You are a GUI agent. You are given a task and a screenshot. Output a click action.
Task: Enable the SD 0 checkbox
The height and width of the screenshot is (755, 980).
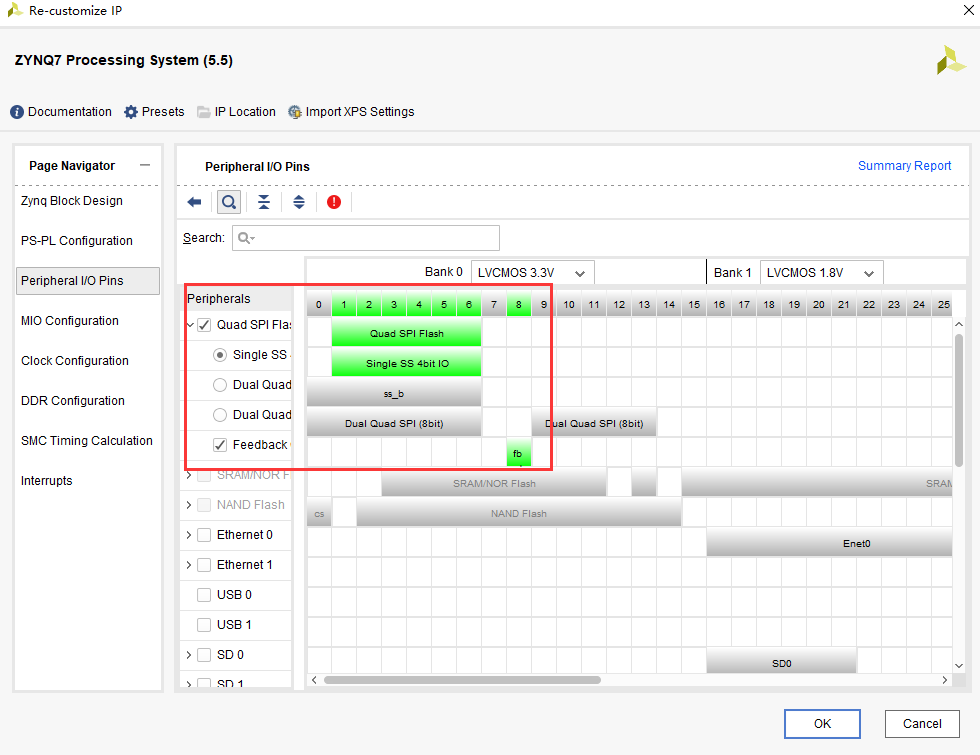[x=204, y=655]
